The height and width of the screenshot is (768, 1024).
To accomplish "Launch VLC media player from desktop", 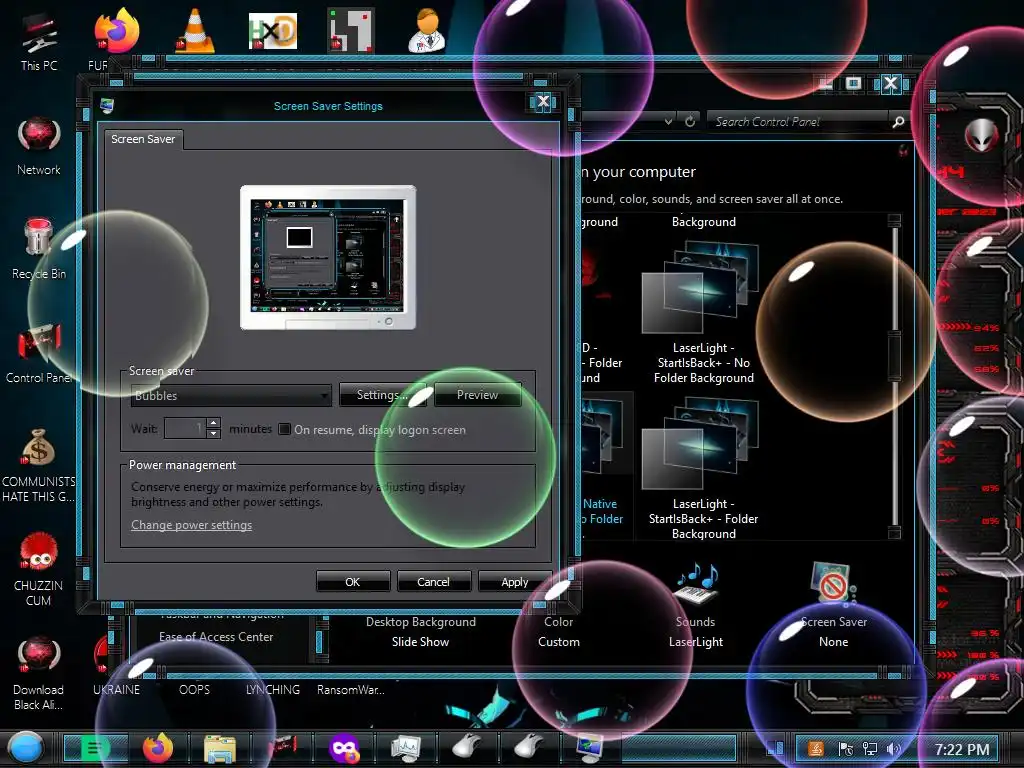I will tap(195, 30).
